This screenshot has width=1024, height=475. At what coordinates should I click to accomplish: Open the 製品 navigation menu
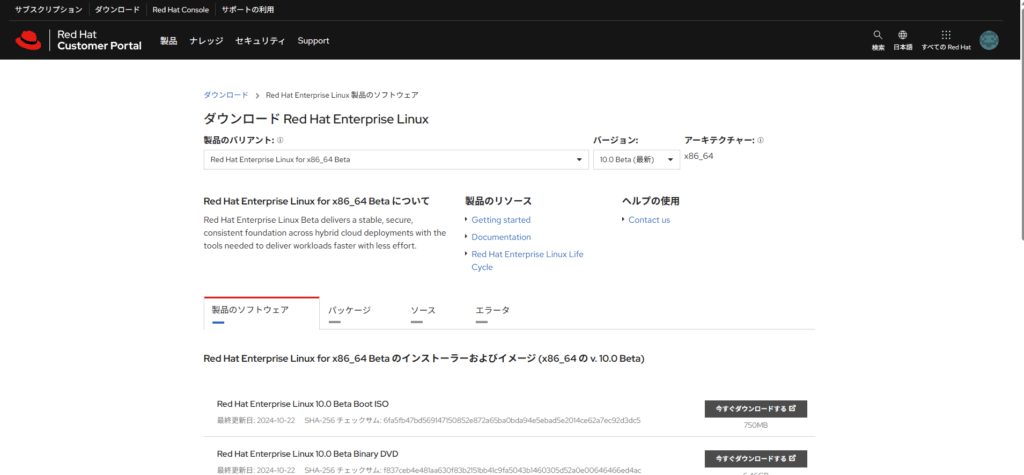pos(168,41)
